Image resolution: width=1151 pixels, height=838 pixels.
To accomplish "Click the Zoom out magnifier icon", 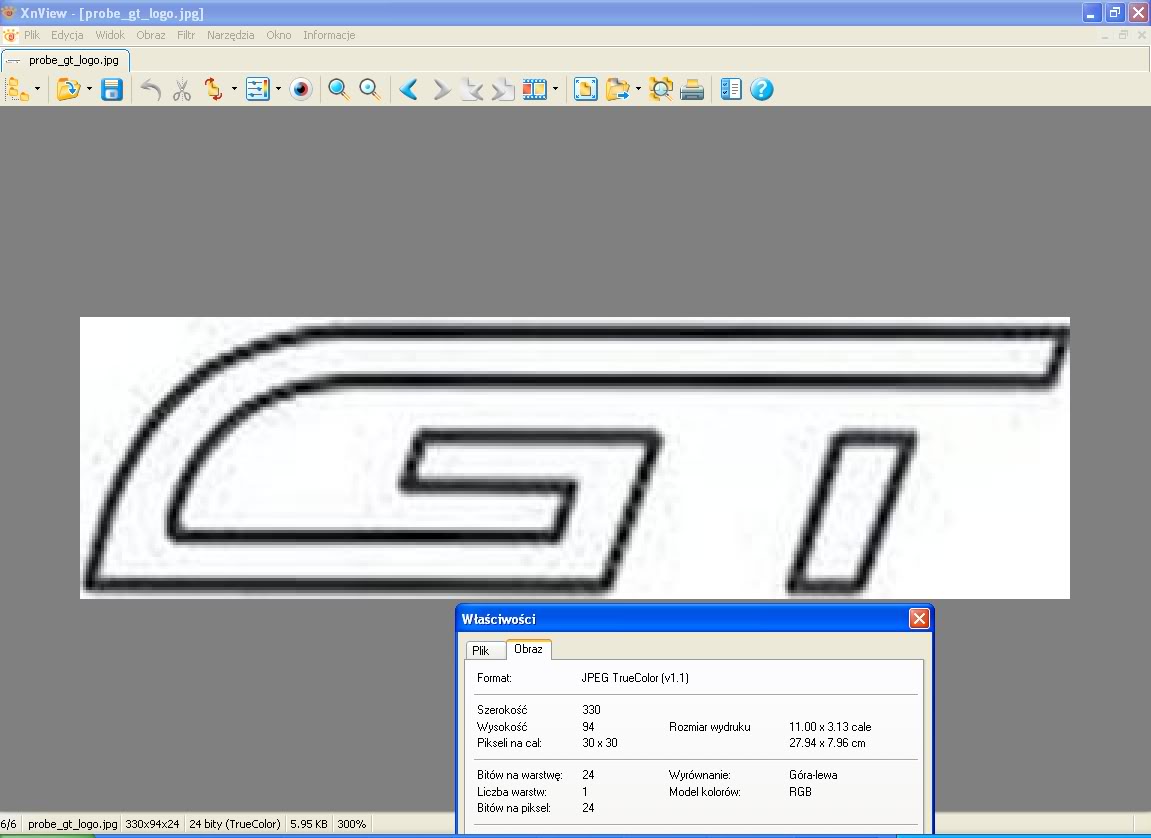I will coord(370,90).
